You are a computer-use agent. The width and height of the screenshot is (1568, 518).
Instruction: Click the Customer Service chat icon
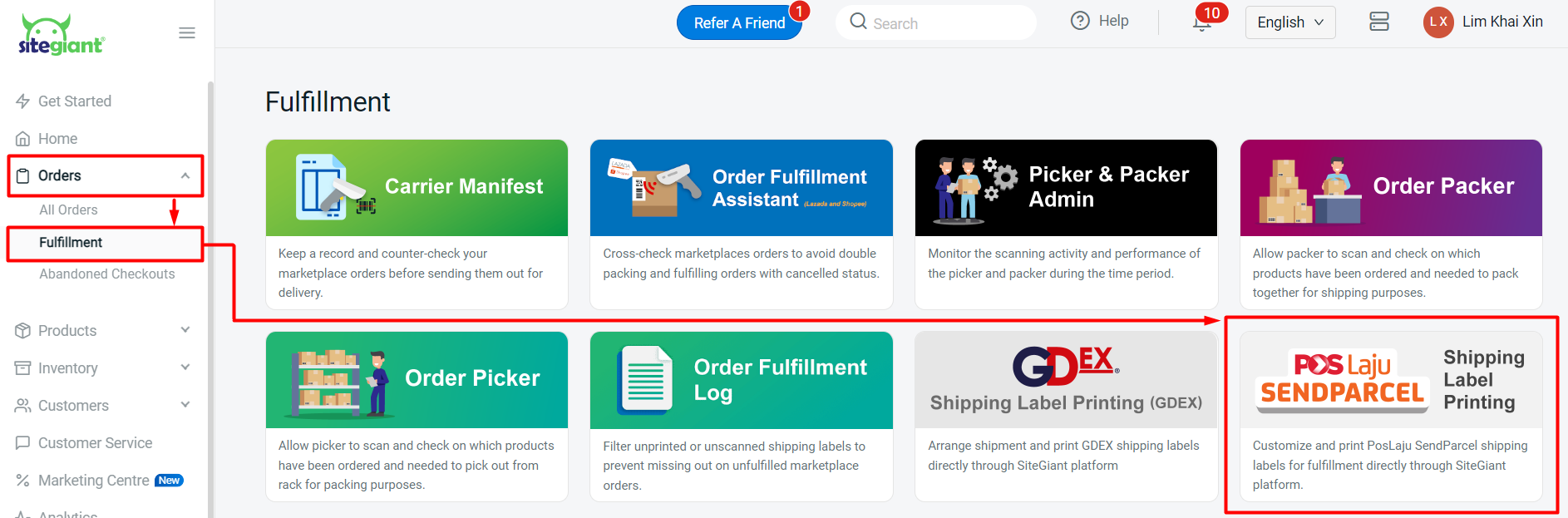23,443
